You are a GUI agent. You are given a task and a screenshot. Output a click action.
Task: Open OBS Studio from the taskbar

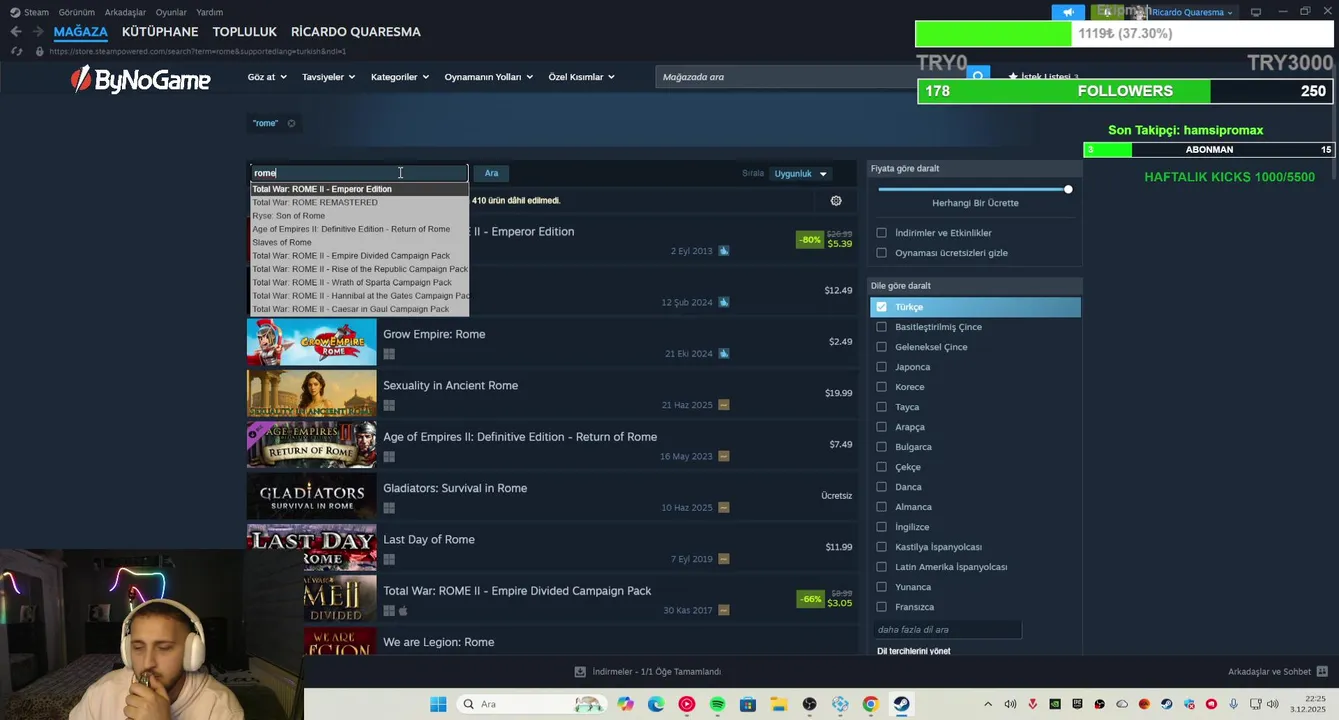(809, 704)
